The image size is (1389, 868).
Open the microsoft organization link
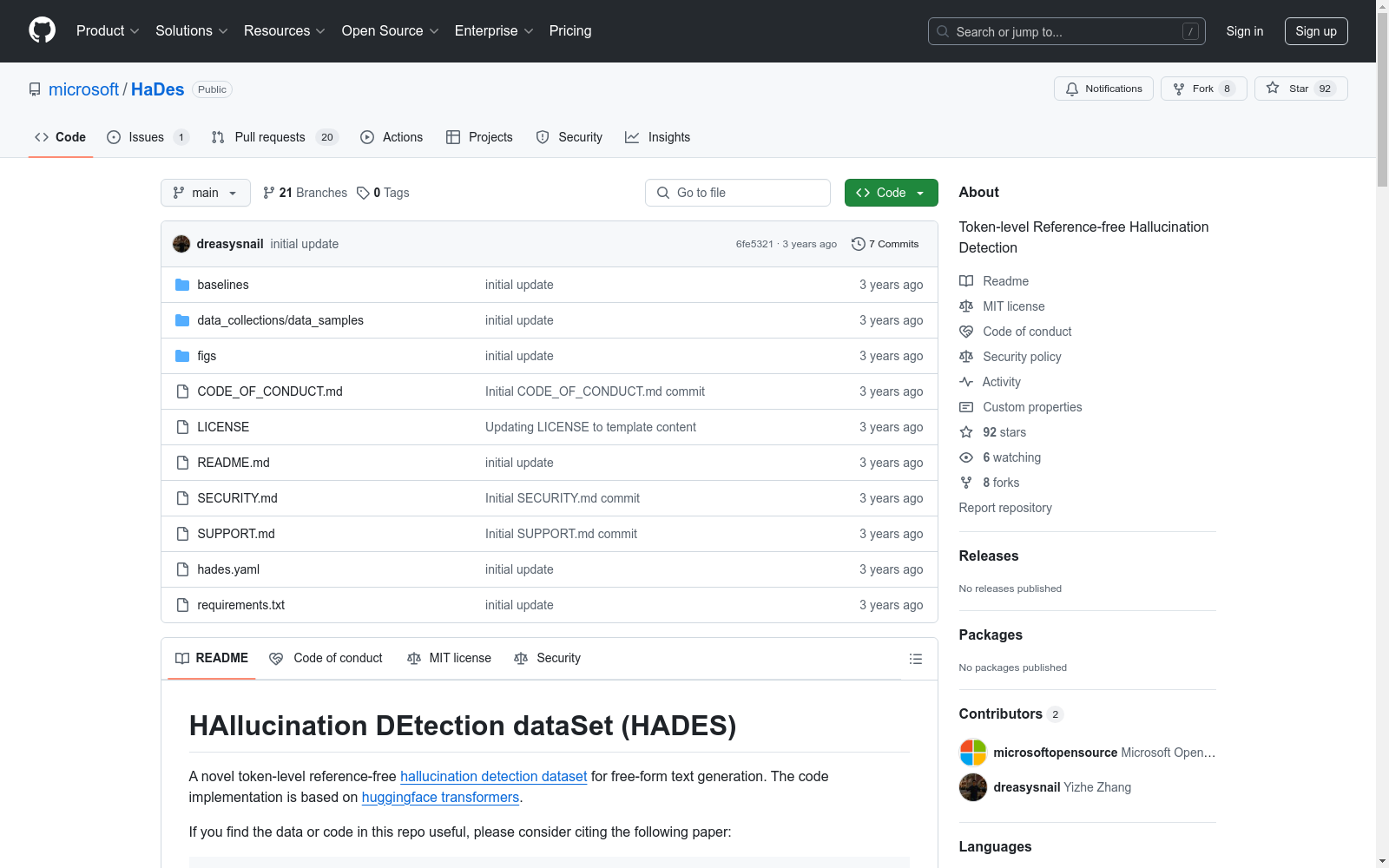(x=83, y=89)
